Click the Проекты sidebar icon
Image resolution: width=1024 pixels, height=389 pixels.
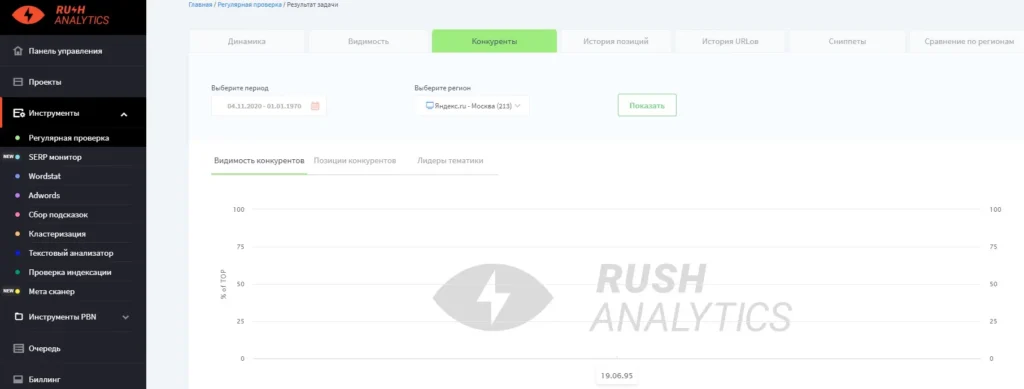(x=18, y=82)
